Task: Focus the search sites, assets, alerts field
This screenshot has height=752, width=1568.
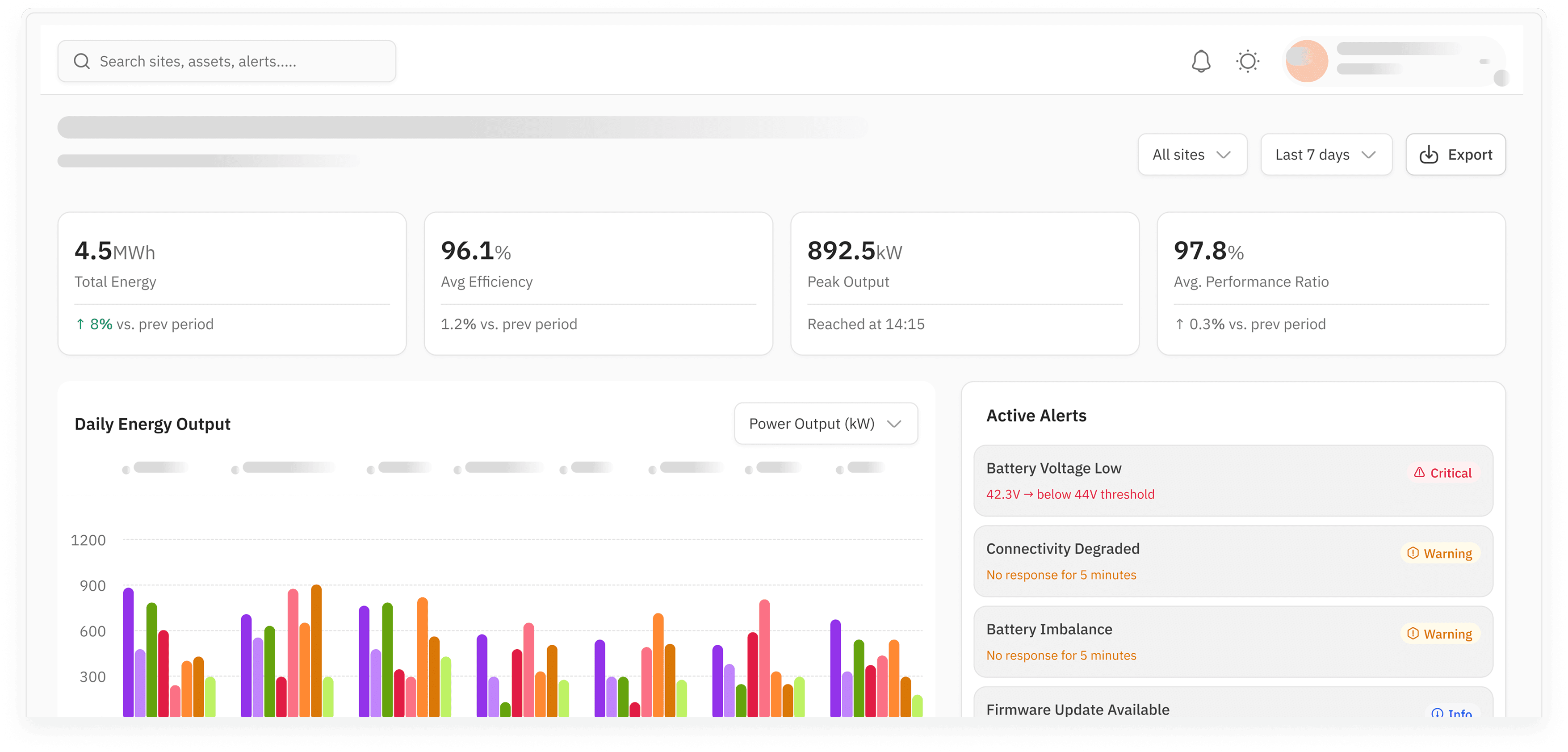Action: (226, 61)
